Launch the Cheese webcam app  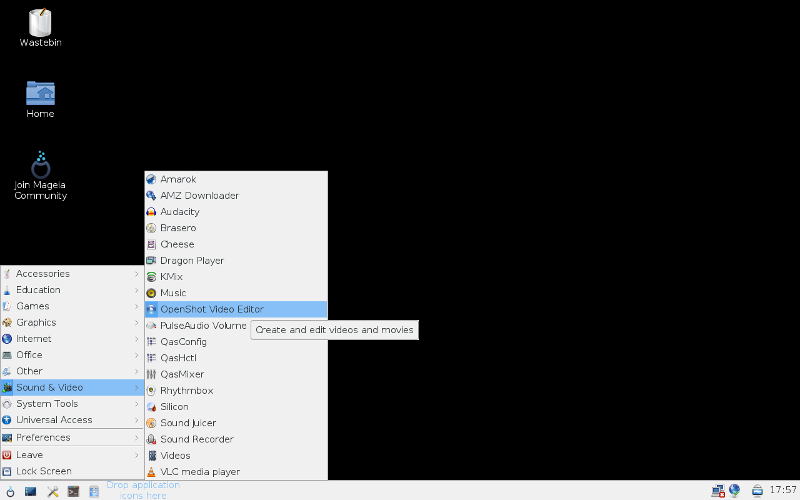tap(236, 244)
